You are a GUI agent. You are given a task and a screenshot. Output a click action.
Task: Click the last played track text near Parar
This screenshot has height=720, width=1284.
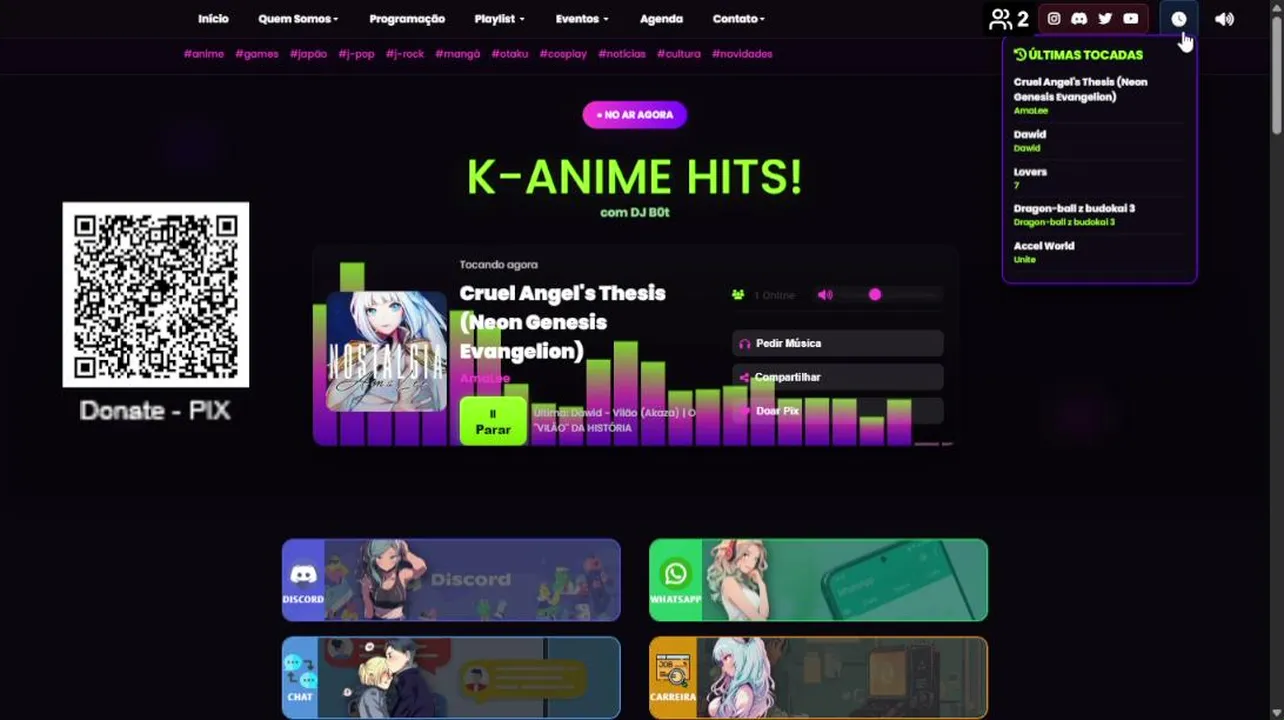[x=614, y=420]
